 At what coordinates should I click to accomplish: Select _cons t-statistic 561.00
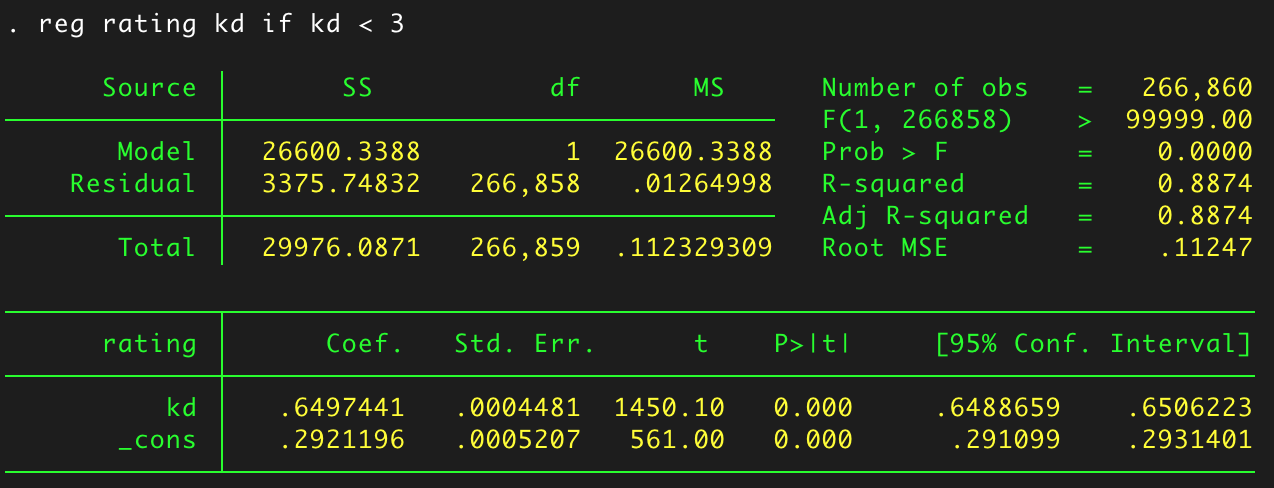(677, 440)
